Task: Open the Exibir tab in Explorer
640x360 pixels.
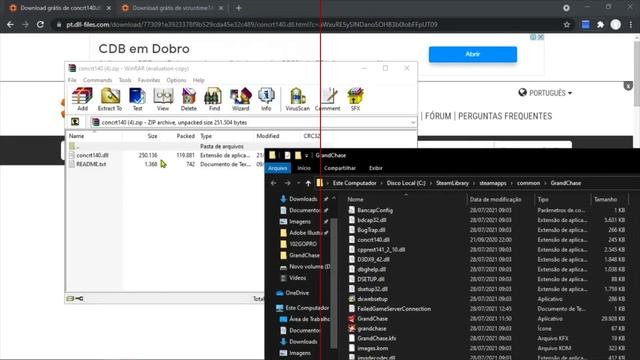Action: [x=376, y=168]
